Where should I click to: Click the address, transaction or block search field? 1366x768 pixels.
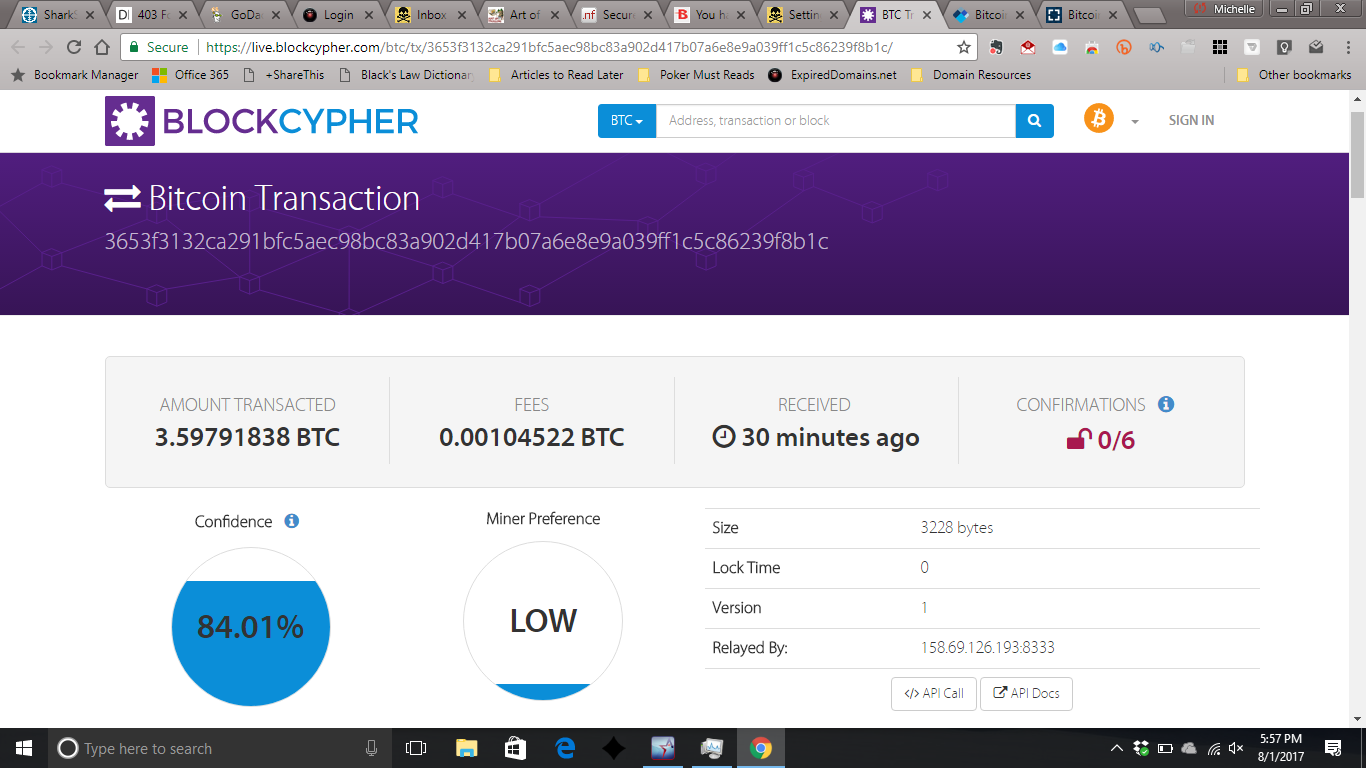click(x=836, y=121)
